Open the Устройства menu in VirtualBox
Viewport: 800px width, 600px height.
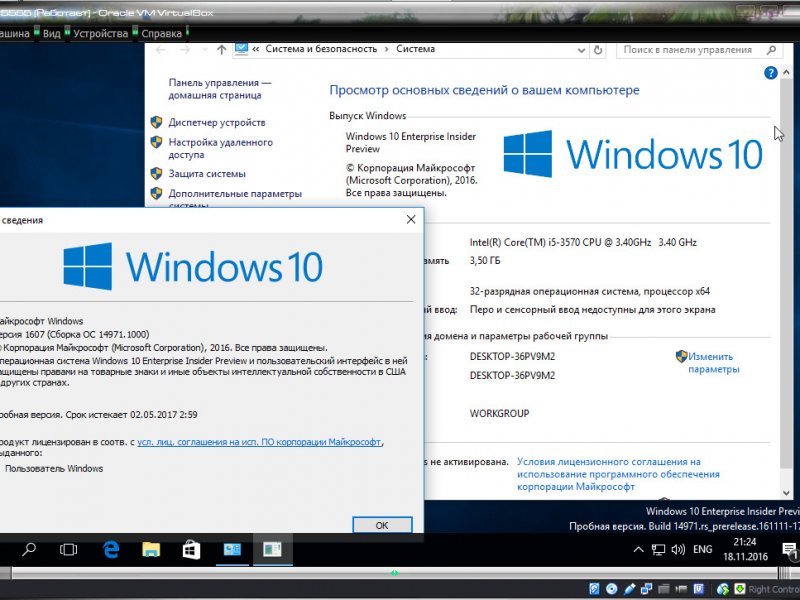point(100,33)
